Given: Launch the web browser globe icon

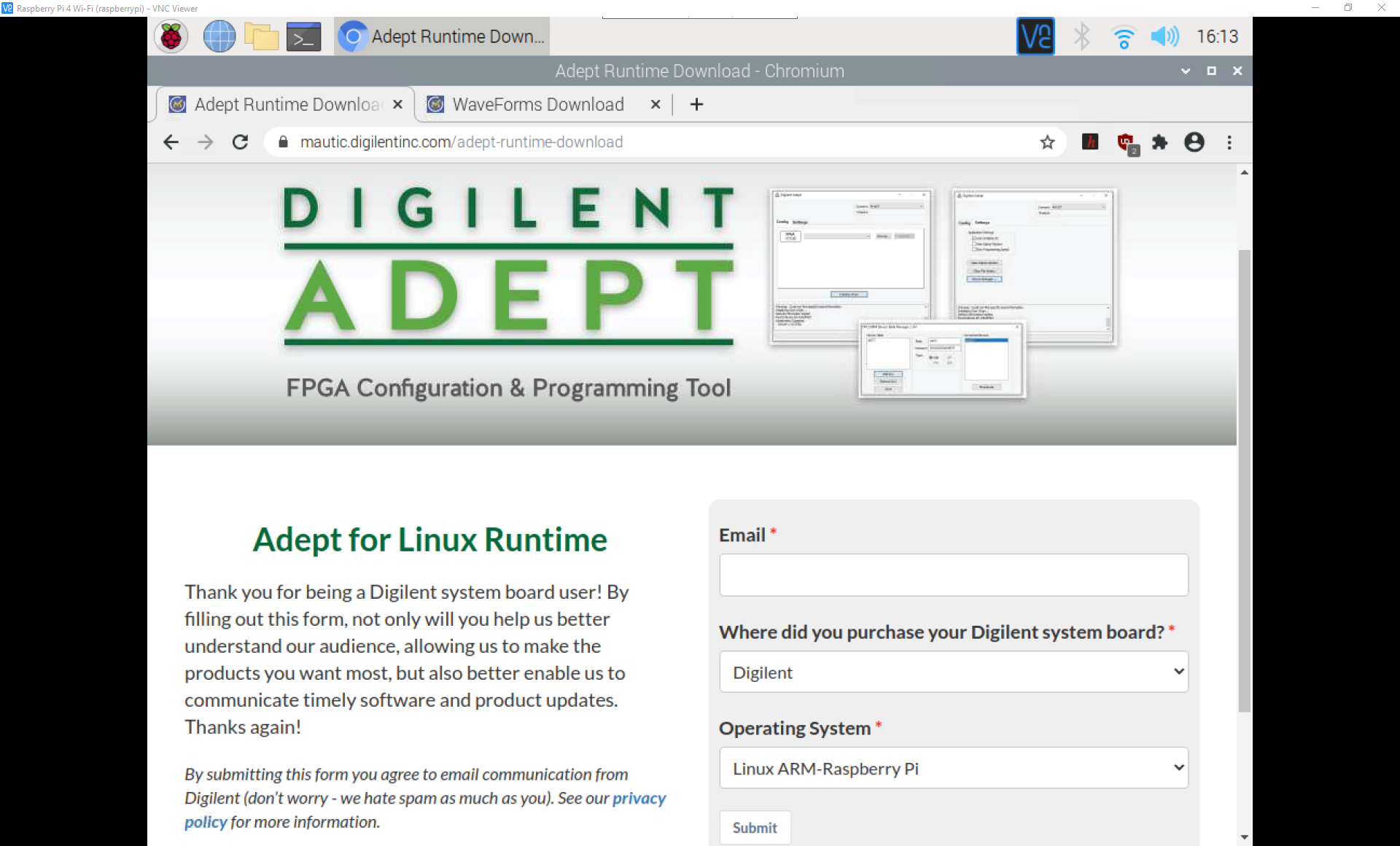Looking at the screenshot, I should pos(219,36).
